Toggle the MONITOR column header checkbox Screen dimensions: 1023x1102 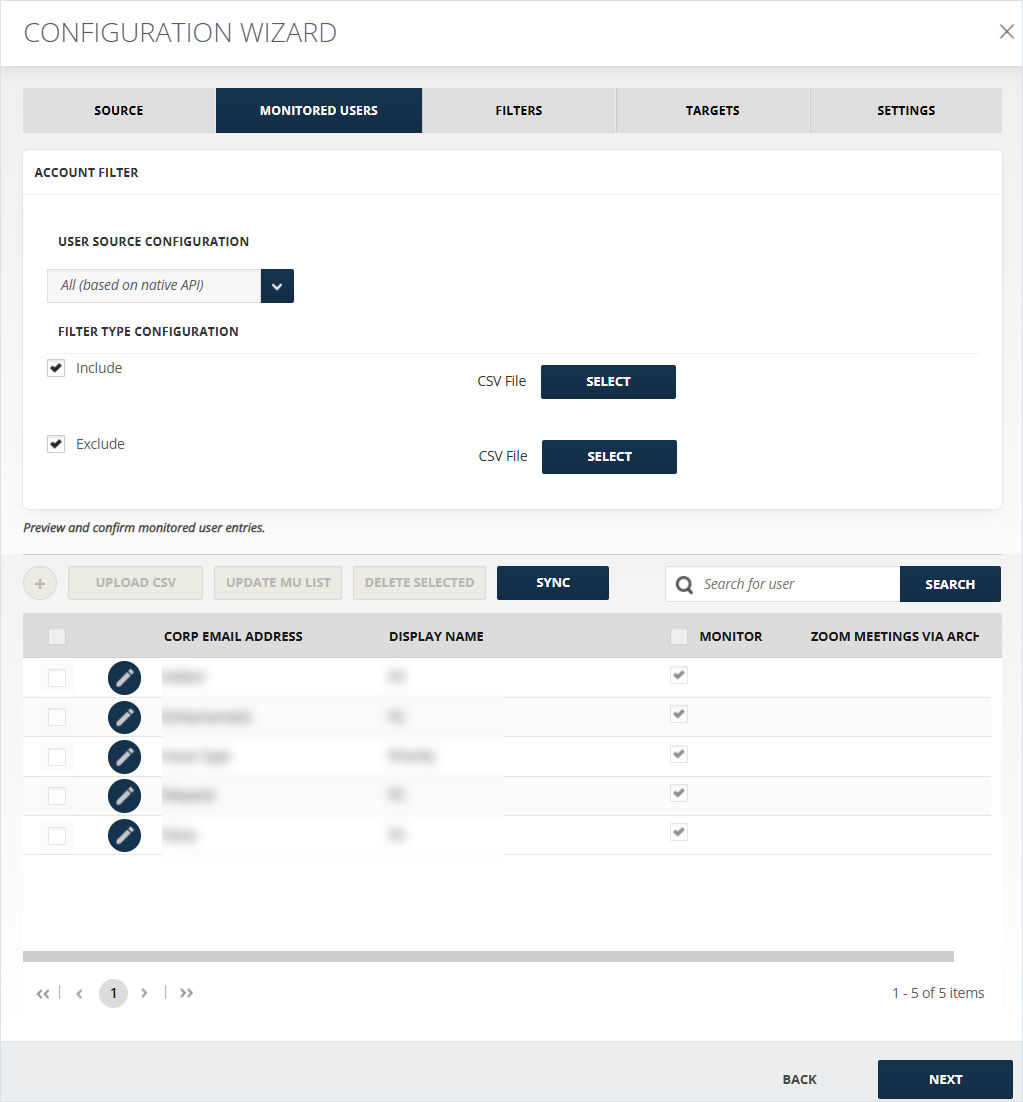pos(679,636)
